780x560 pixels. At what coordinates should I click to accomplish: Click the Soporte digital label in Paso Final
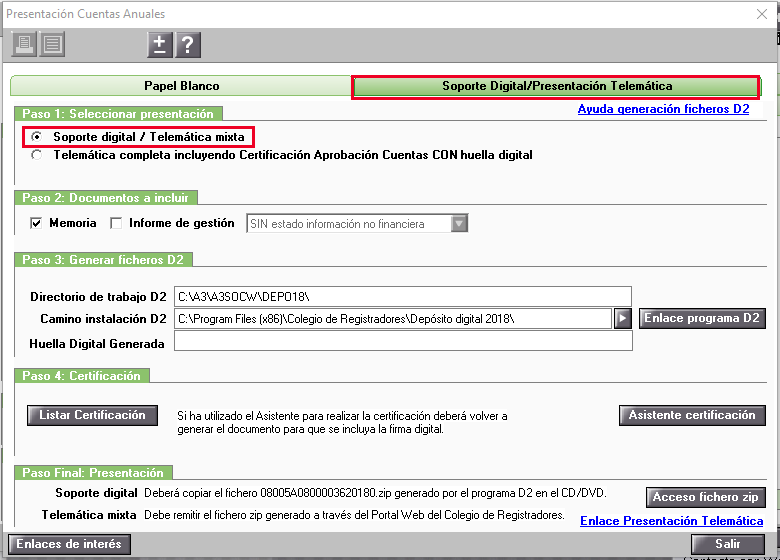97,493
